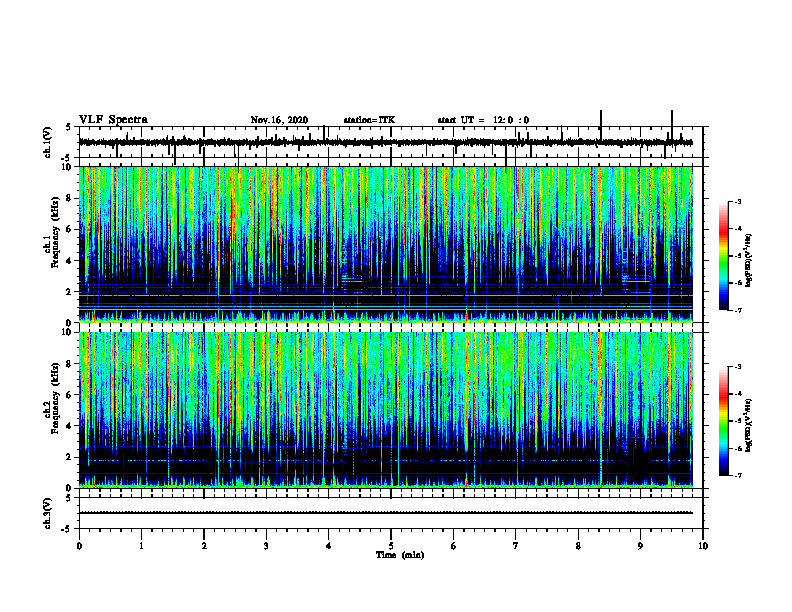Click time axis tick label "4"
This screenshot has width=792, height=612.
(x=329, y=546)
